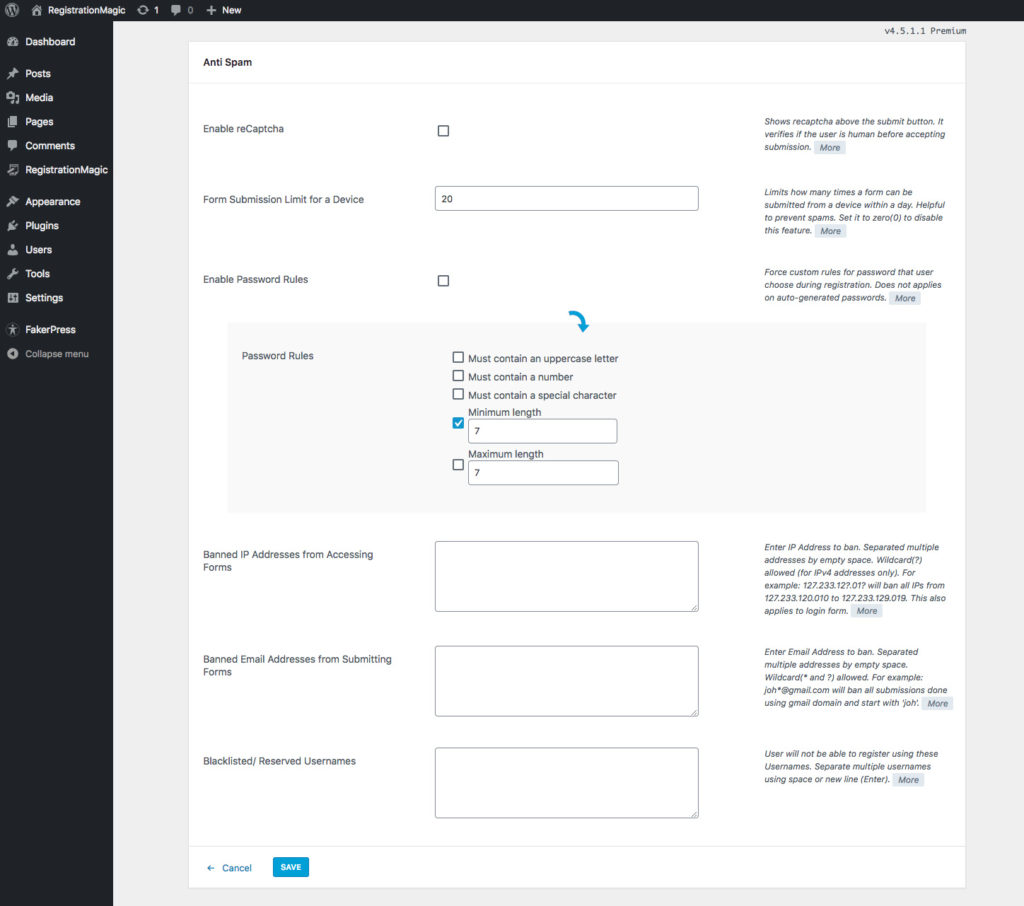Viewport: 1024px width, 906px height.
Task: Toggle the Enable Password Rules checkbox
Action: click(443, 281)
